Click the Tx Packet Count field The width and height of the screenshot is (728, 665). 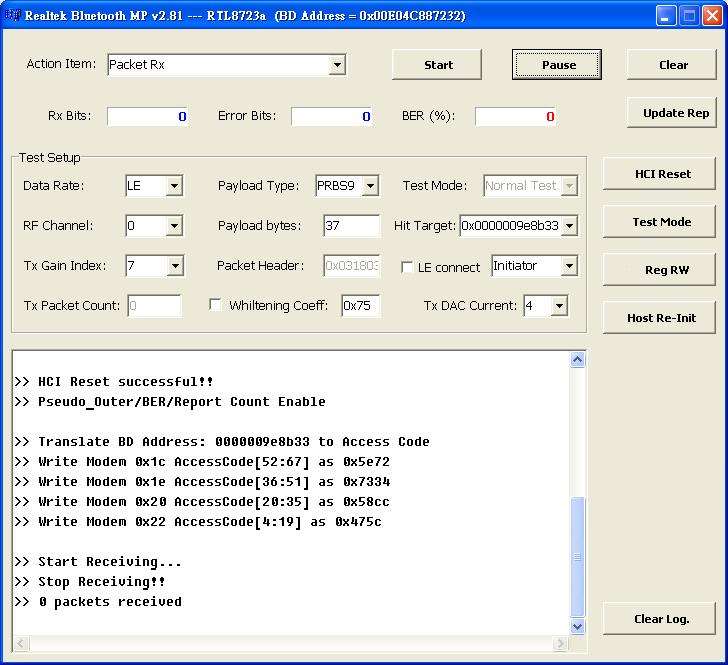(154, 306)
